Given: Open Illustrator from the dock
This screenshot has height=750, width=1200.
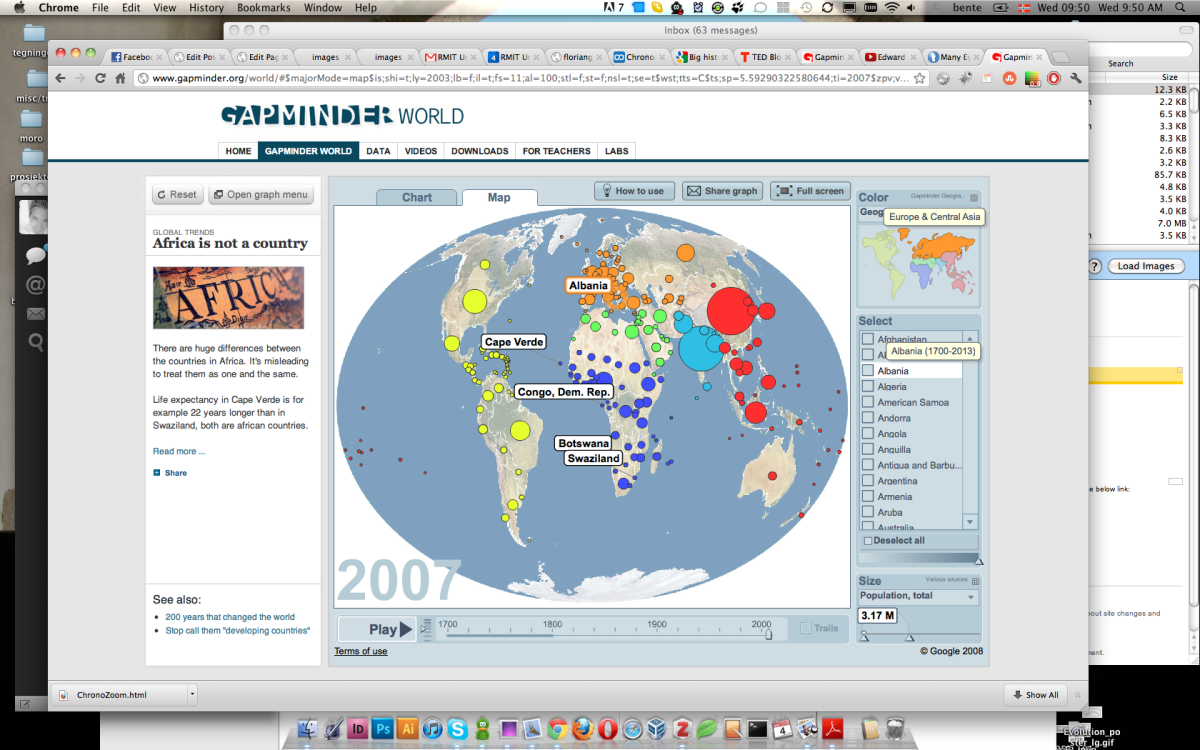Looking at the screenshot, I should [408, 729].
